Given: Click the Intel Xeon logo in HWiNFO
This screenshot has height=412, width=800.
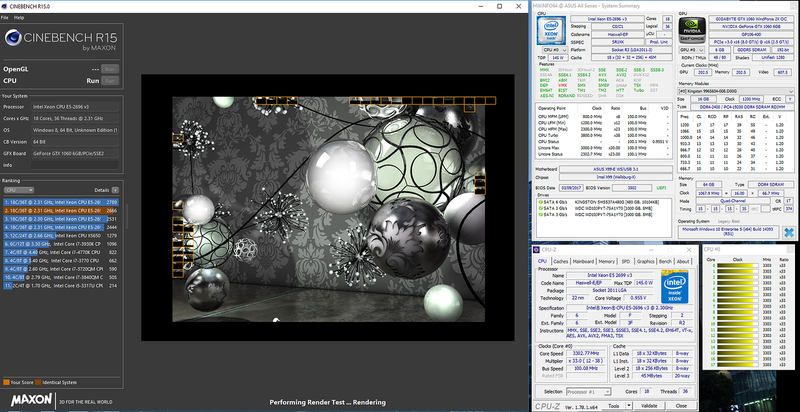Looking at the screenshot, I should [551, 31].
